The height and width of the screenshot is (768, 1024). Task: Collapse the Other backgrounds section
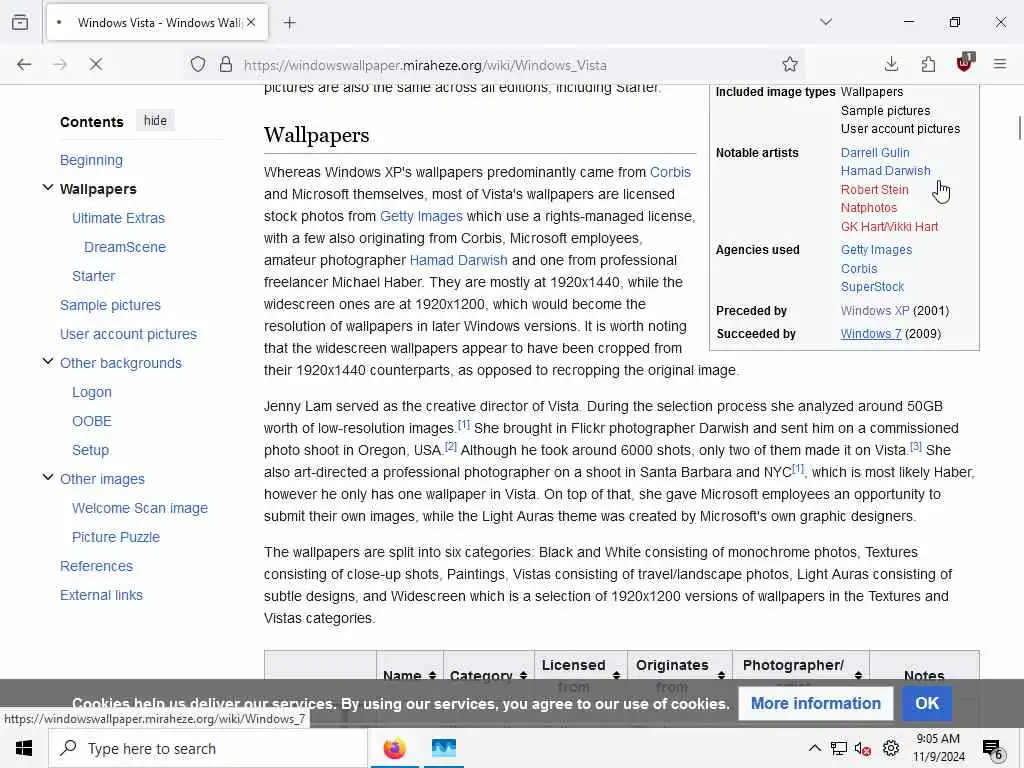[48, 362]
